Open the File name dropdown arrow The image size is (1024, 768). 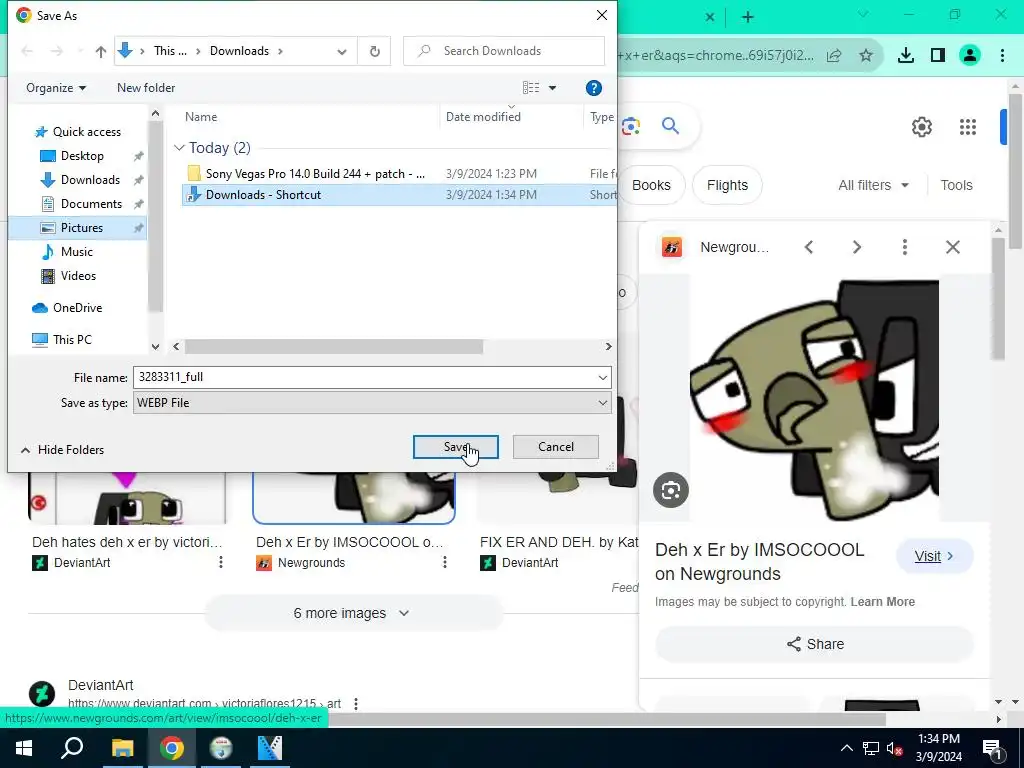[x=602, y=377]
